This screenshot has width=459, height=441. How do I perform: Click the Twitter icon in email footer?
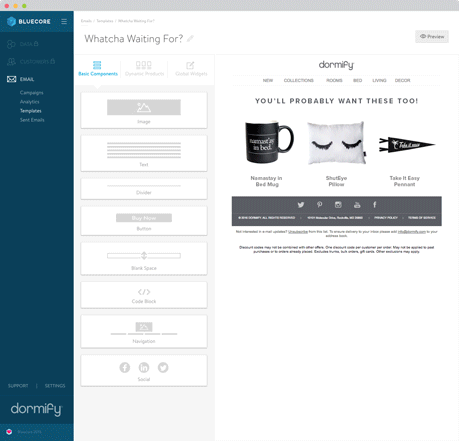coord(301,205)
